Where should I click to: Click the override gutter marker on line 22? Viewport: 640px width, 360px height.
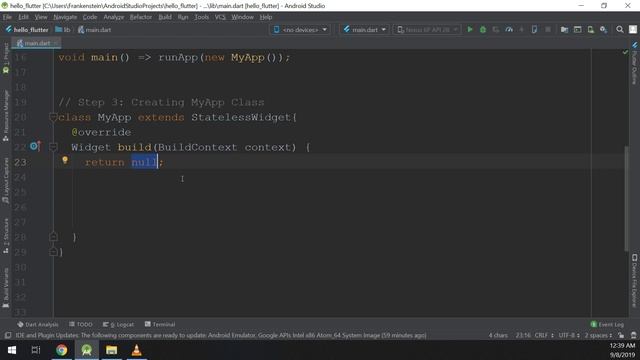(35, 146)
